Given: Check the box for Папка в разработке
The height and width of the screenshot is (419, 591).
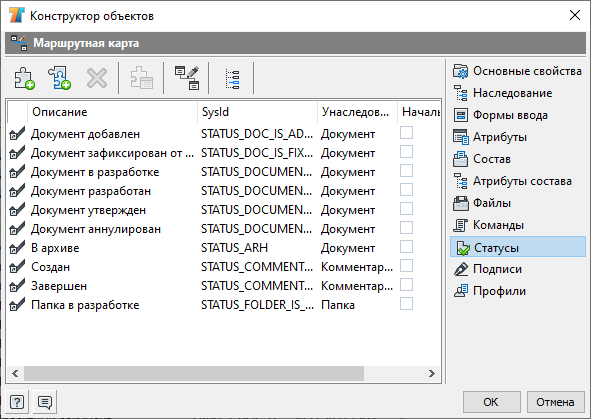Looking at the screenshot, I should [x=406, y=304].
